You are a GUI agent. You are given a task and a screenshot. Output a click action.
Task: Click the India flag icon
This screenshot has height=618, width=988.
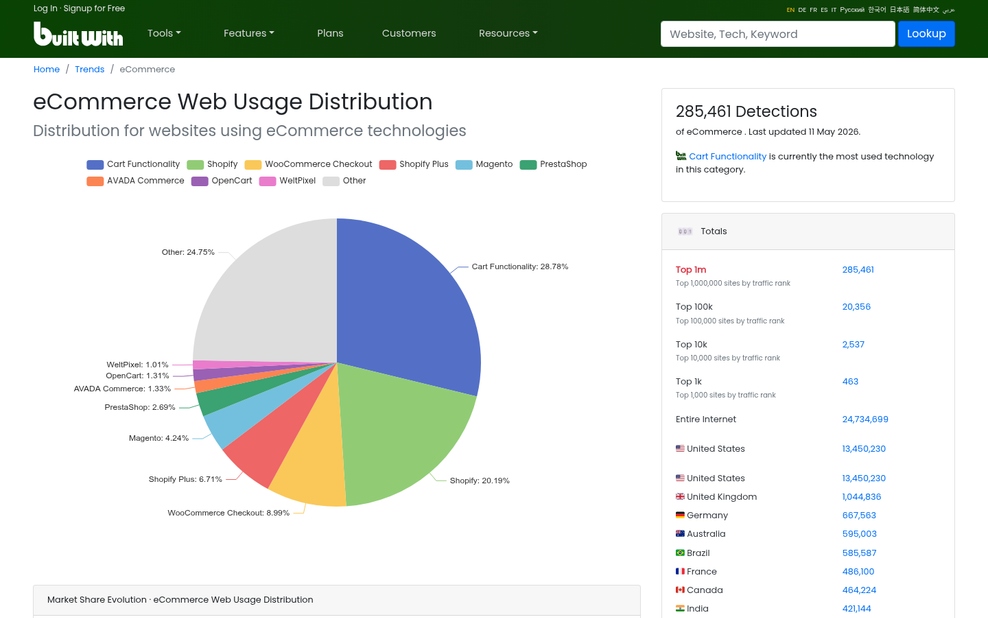click(x=680, y=608)
